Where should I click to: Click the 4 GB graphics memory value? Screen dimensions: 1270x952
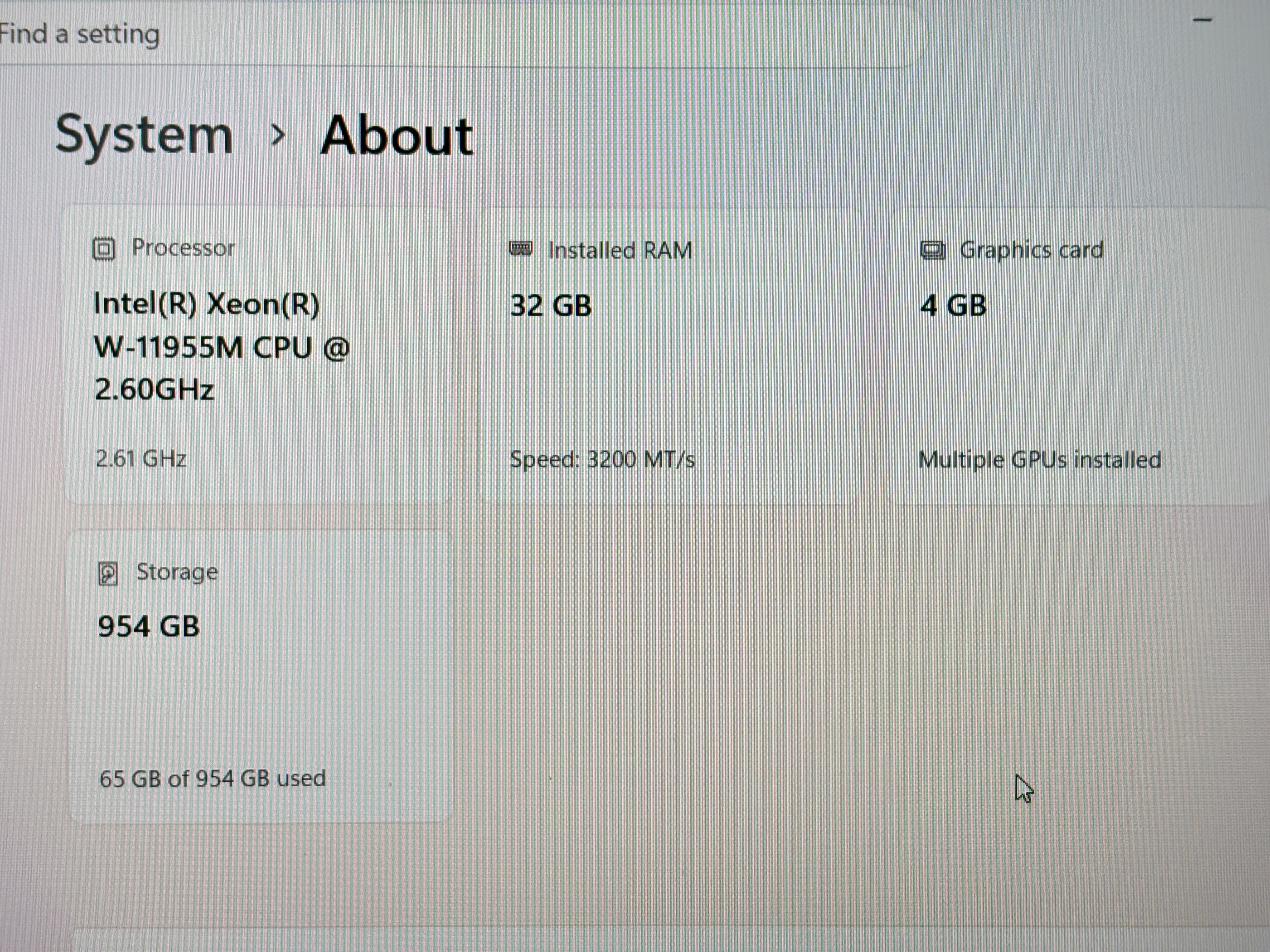(x=953, y=305)
